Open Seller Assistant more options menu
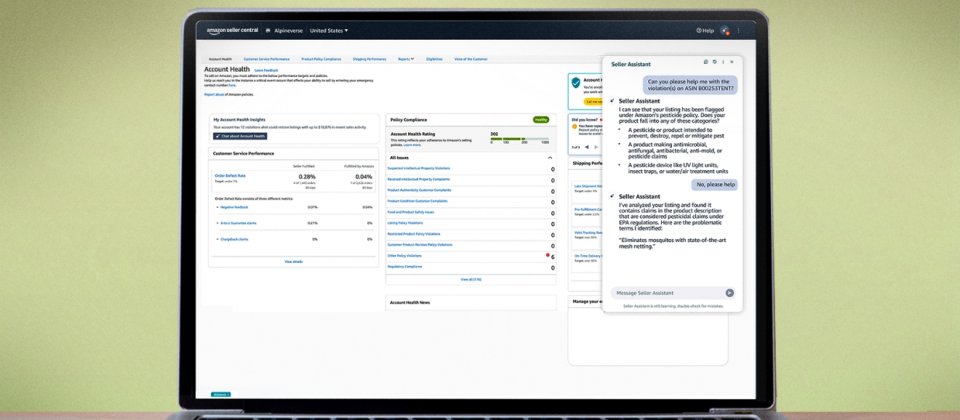Screen dimensions: 960x420 pos(725,63)
